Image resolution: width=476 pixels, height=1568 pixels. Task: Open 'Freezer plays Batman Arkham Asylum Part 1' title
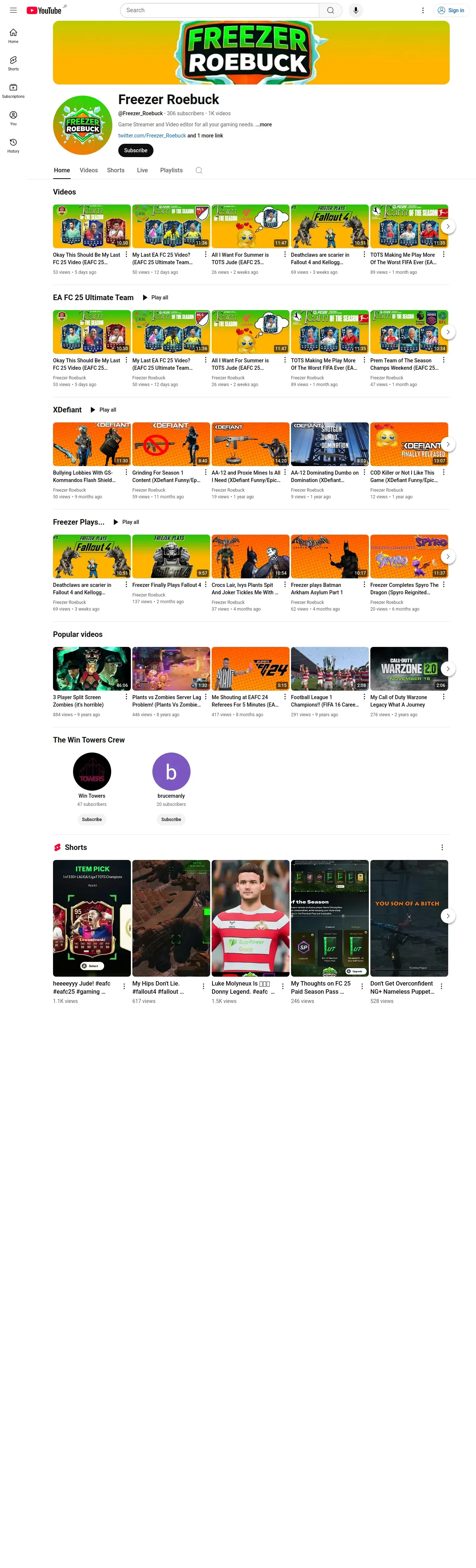pyautogui.click(x=317, y=589)
